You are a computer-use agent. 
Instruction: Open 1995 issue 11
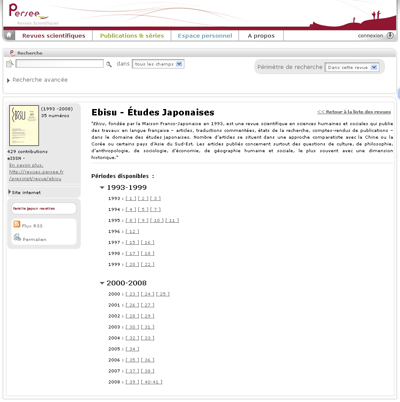tap(172, 221)
